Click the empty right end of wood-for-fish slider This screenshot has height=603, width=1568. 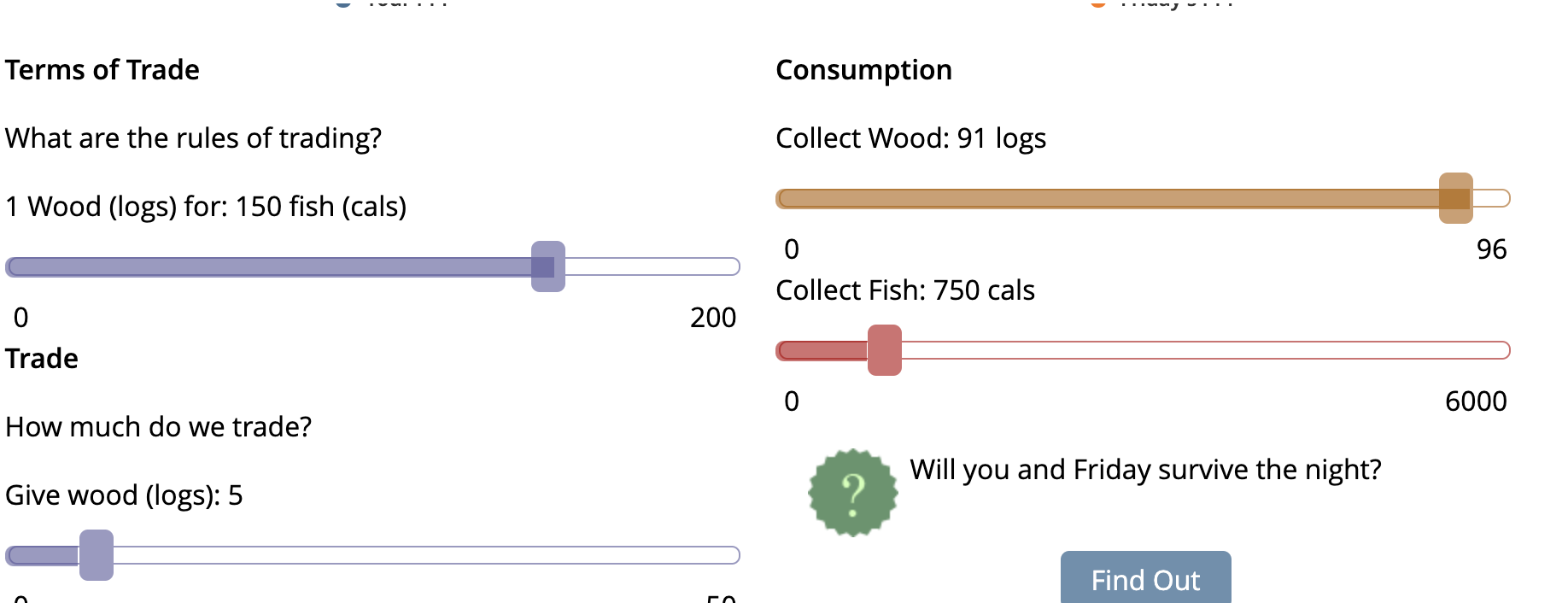tap(652, 266)
